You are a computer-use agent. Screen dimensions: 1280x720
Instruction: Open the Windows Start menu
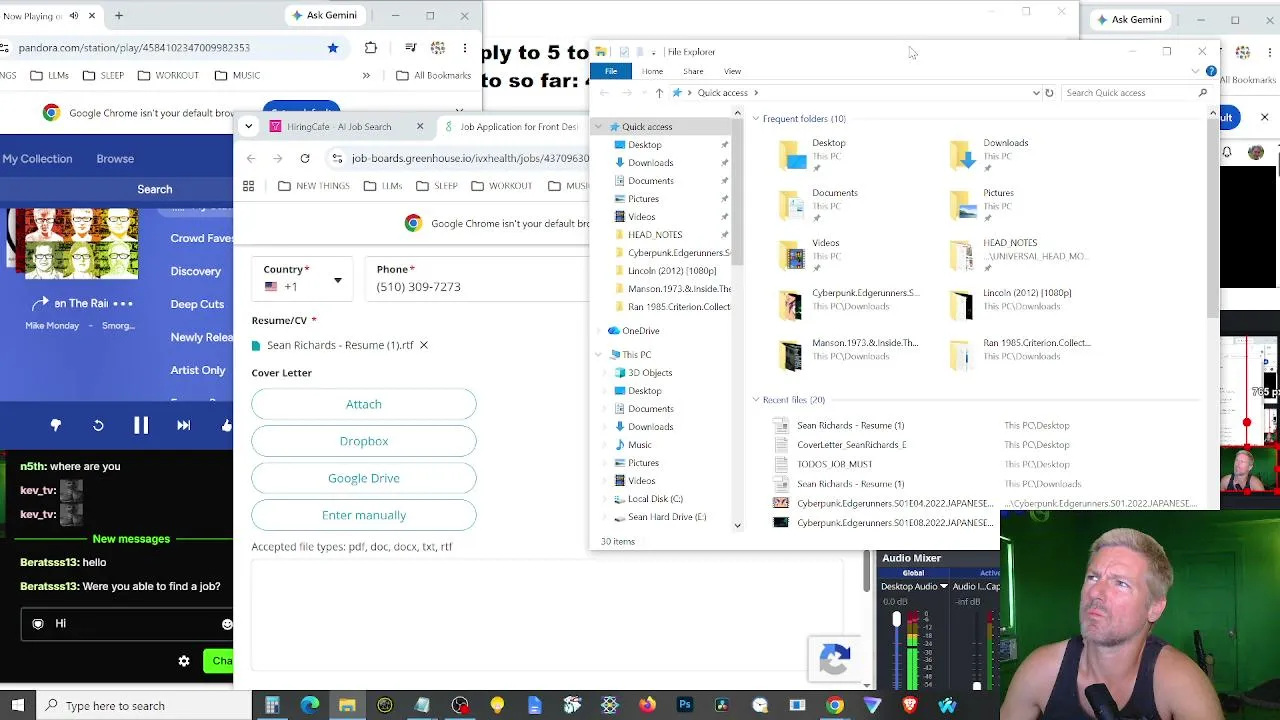[18, 706]
